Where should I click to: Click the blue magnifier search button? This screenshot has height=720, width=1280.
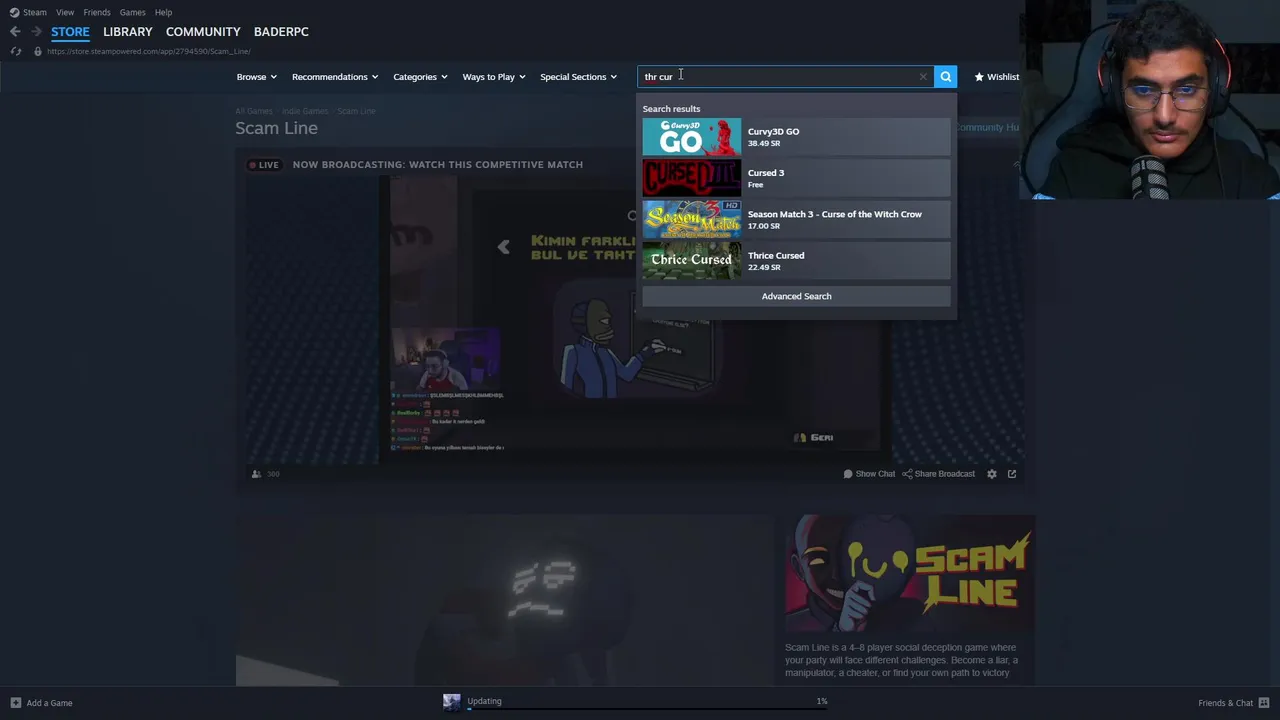pos(945,77)
